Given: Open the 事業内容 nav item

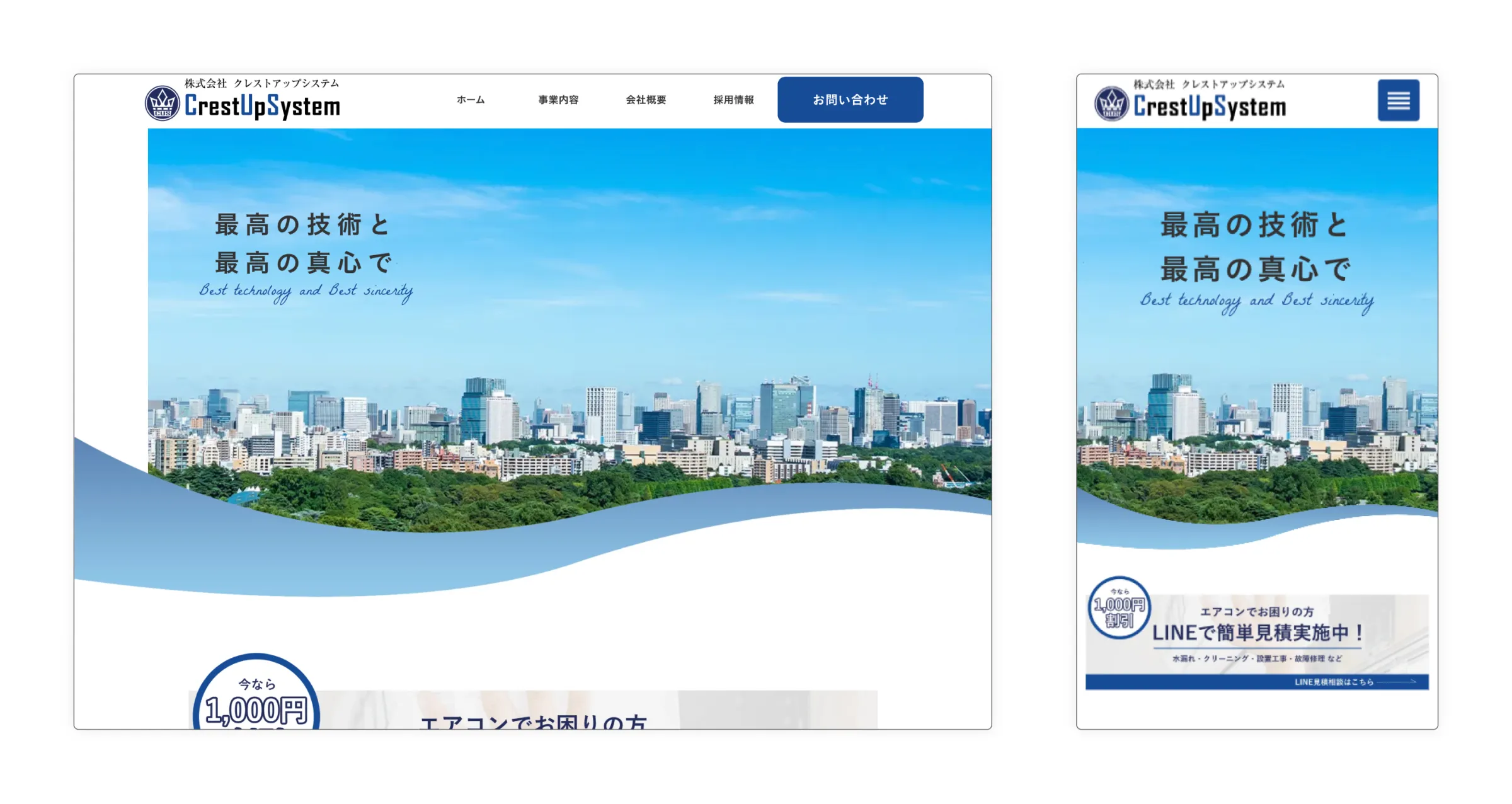Looking at the screenshot, I should (x=558, y=100).
